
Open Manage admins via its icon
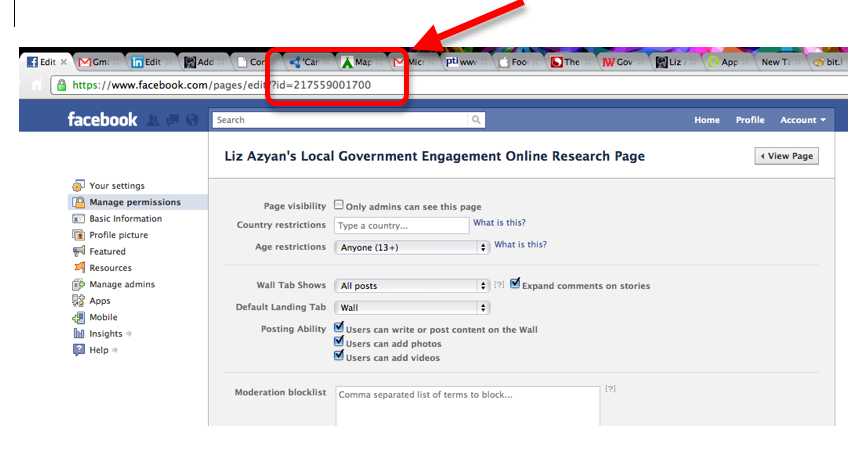(79, 285)
